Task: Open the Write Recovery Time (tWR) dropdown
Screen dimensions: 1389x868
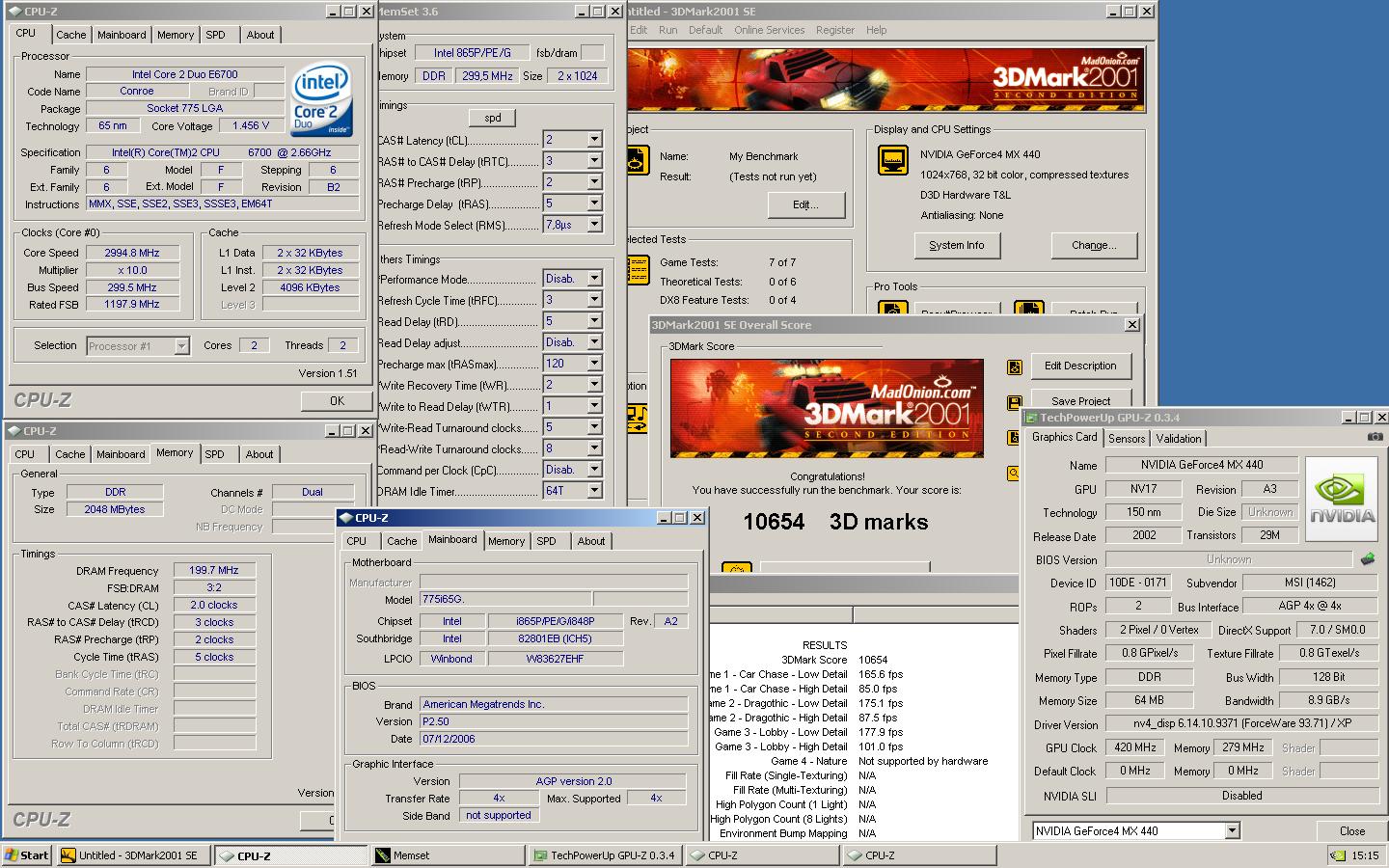Action: [x=594, y=385]
